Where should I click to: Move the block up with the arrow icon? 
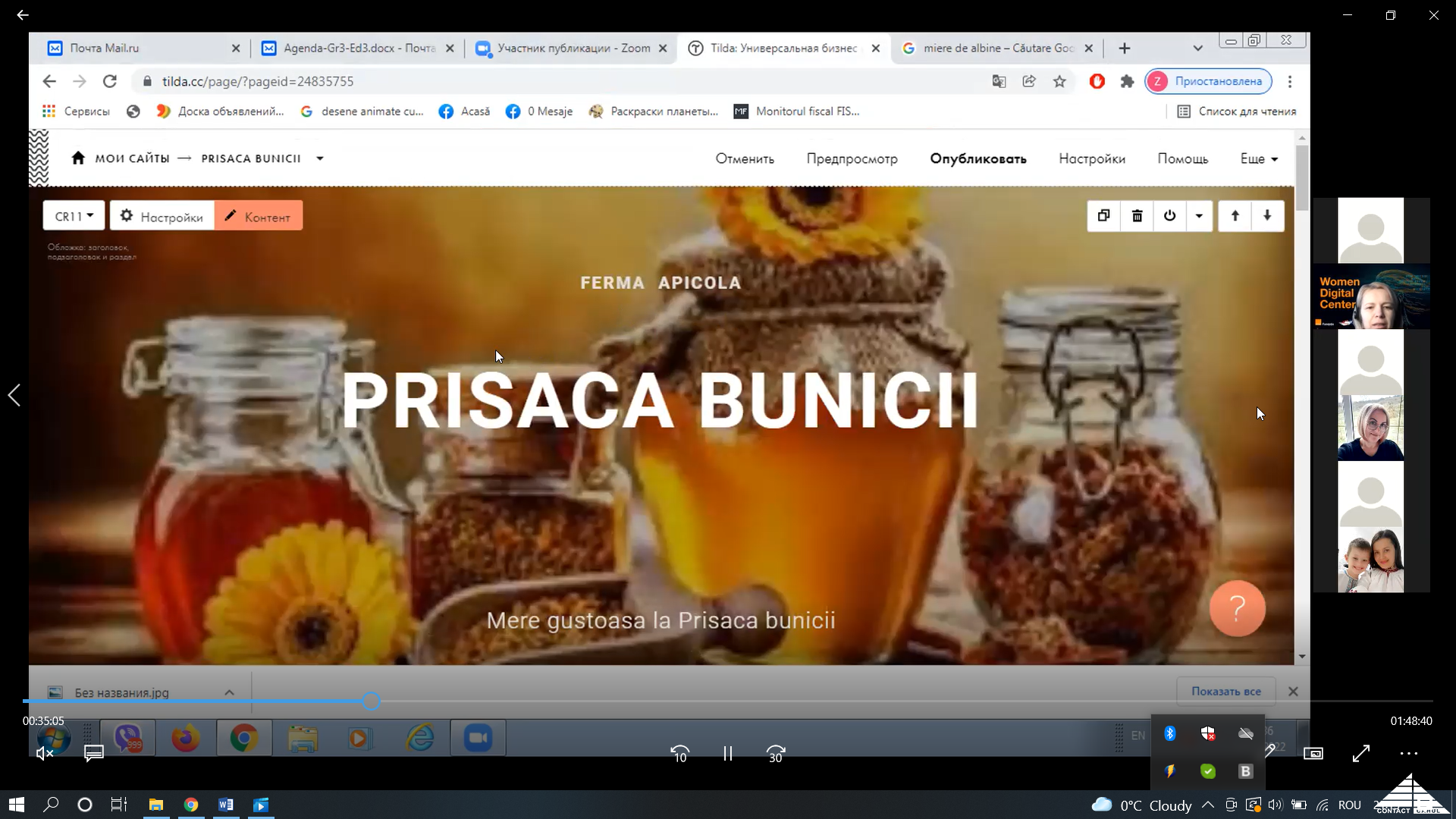[1235, 216]
